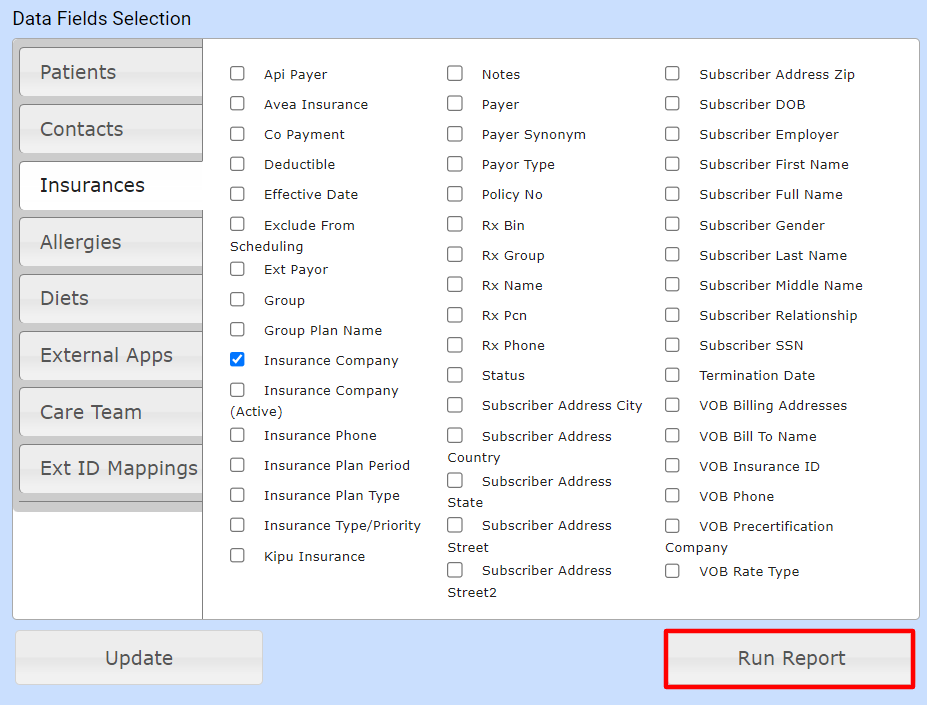Image resolution: width=927 pixels, height=705 pixels.
Task: Enable the Kipu Insurance field
Action: point(237,555)
